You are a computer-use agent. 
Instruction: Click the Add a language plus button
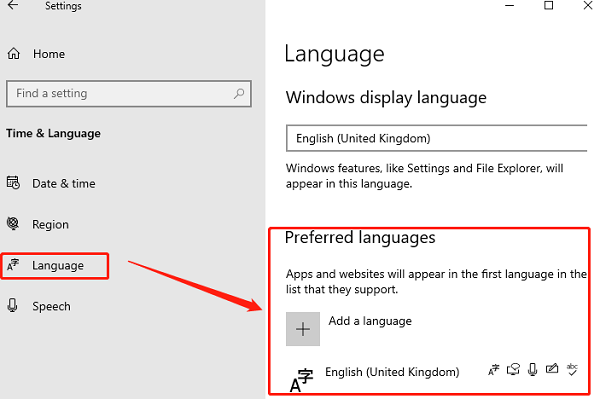click(303, 329)
